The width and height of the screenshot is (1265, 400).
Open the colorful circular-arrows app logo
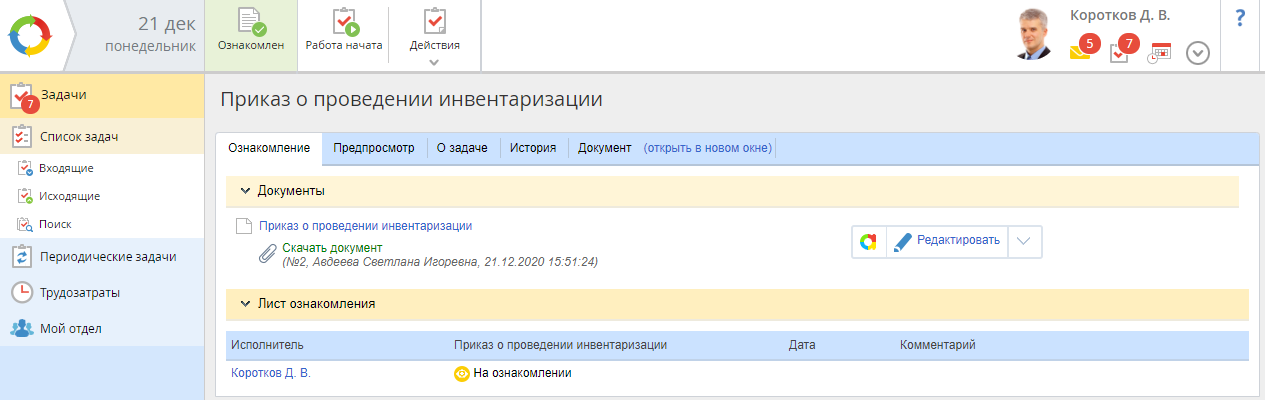(x=31, y=35)
